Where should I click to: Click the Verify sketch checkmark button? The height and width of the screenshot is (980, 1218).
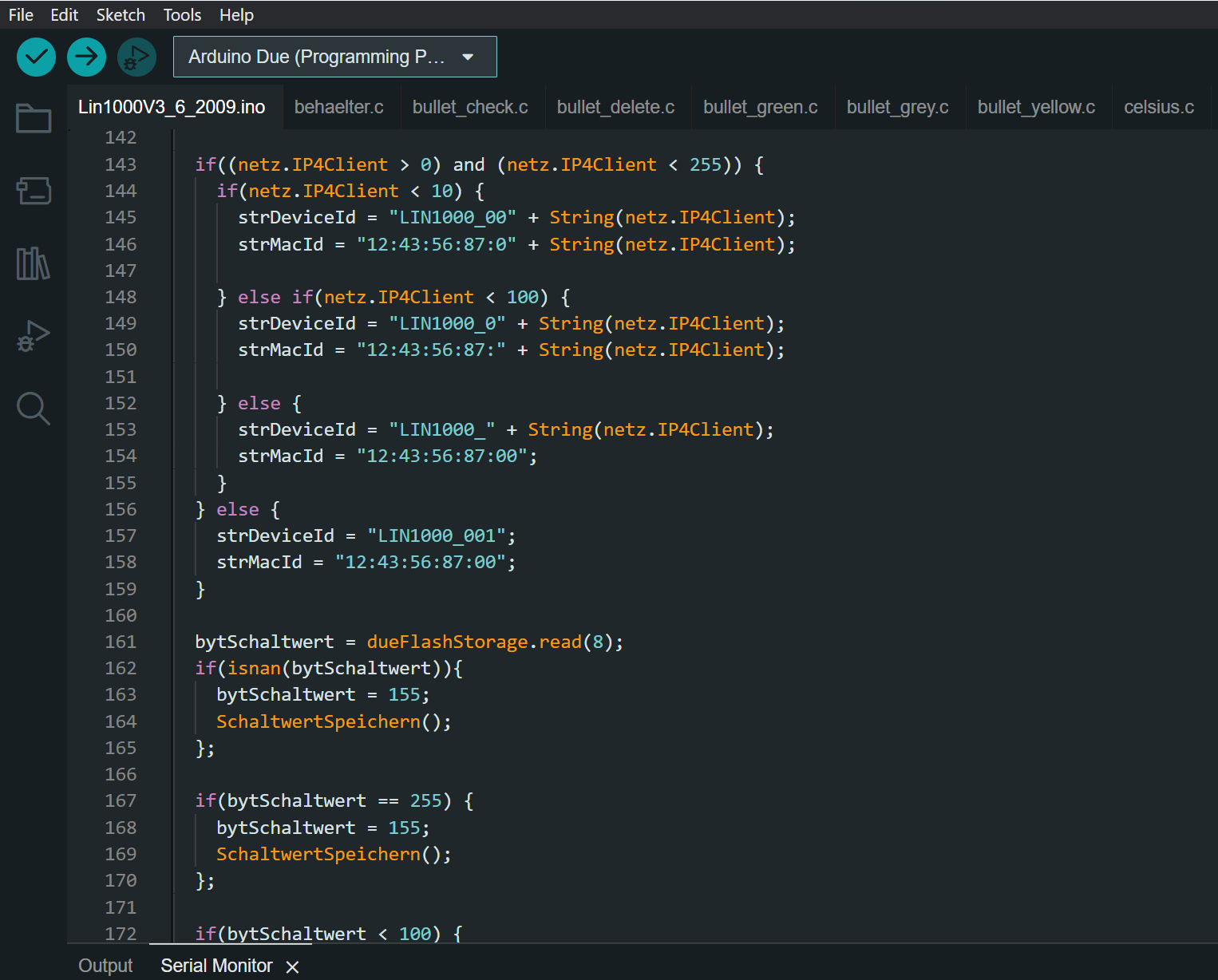(x=36, y=57)
